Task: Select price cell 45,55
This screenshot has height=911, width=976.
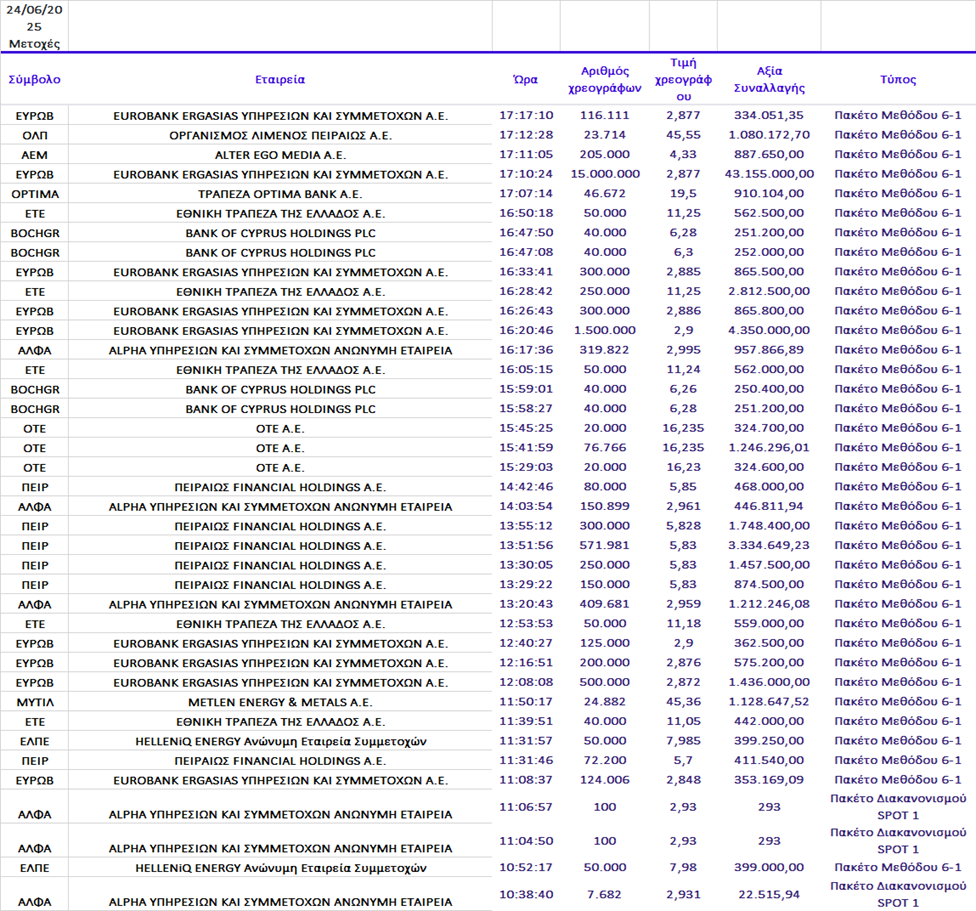Action: tap(683, 134)
